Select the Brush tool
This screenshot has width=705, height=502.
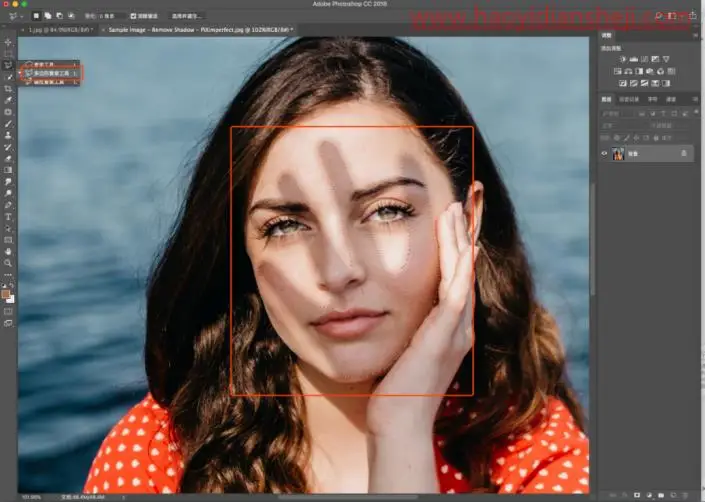click(8, 124)
